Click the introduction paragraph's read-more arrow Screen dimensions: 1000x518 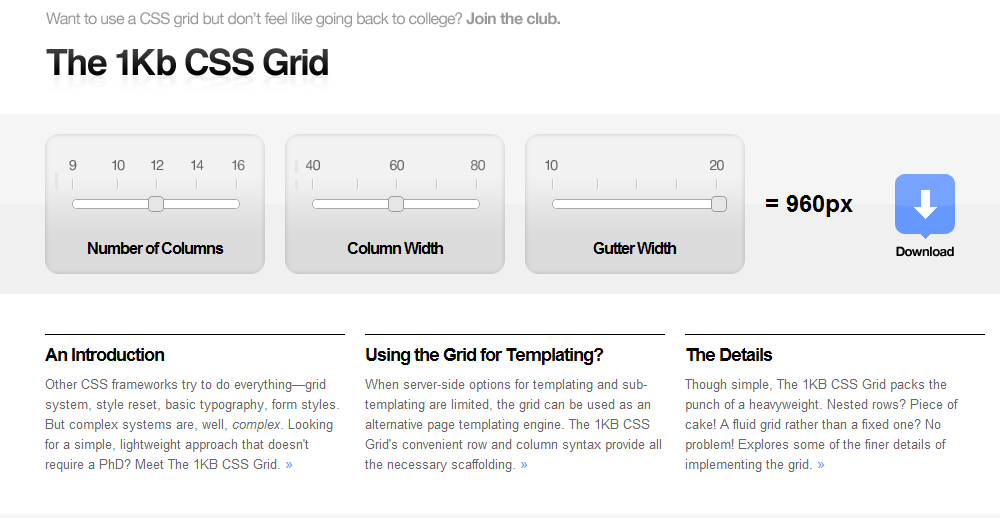[289, 465]
